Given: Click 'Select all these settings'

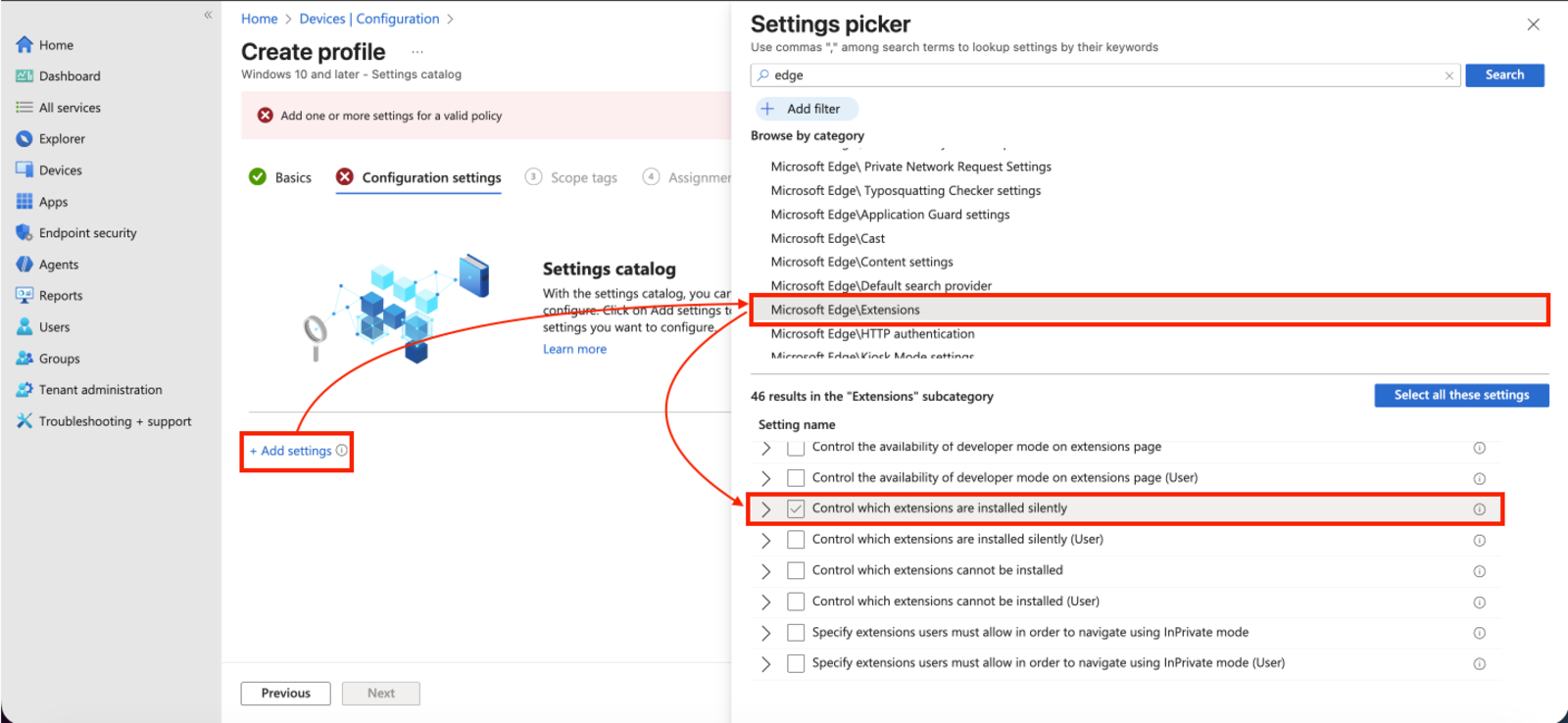Looking at the screenshot, I should 1460,395.
